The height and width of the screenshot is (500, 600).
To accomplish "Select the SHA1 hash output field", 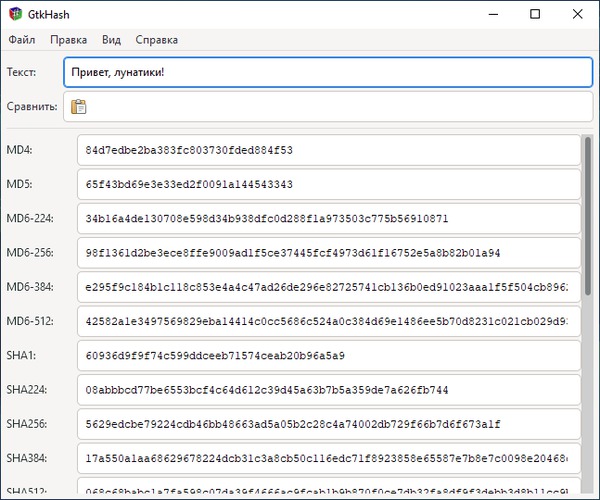I will (x=329, y=355).
